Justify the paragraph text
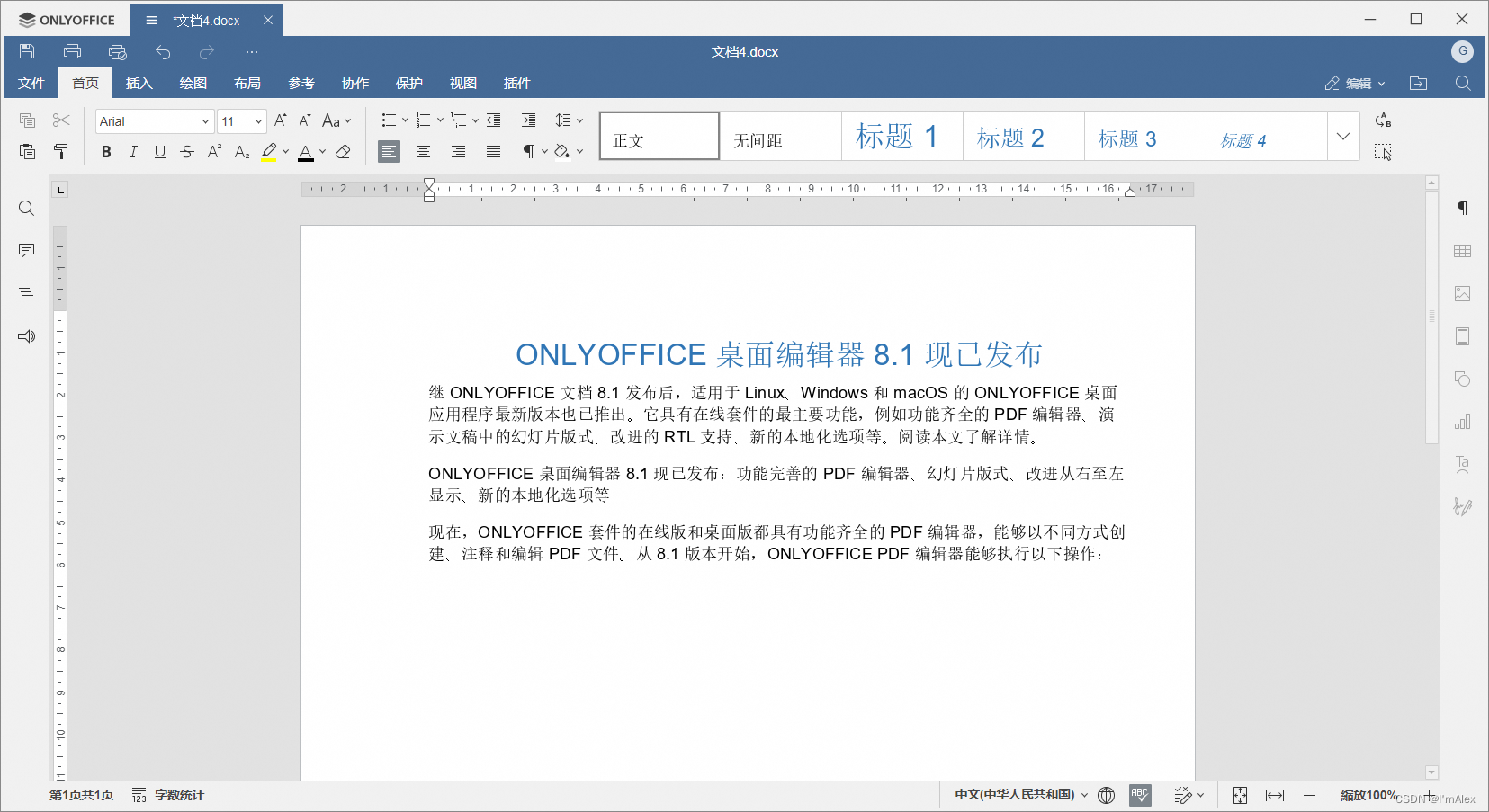Screen dimensions: 1489x812 (x=493, y=151)
